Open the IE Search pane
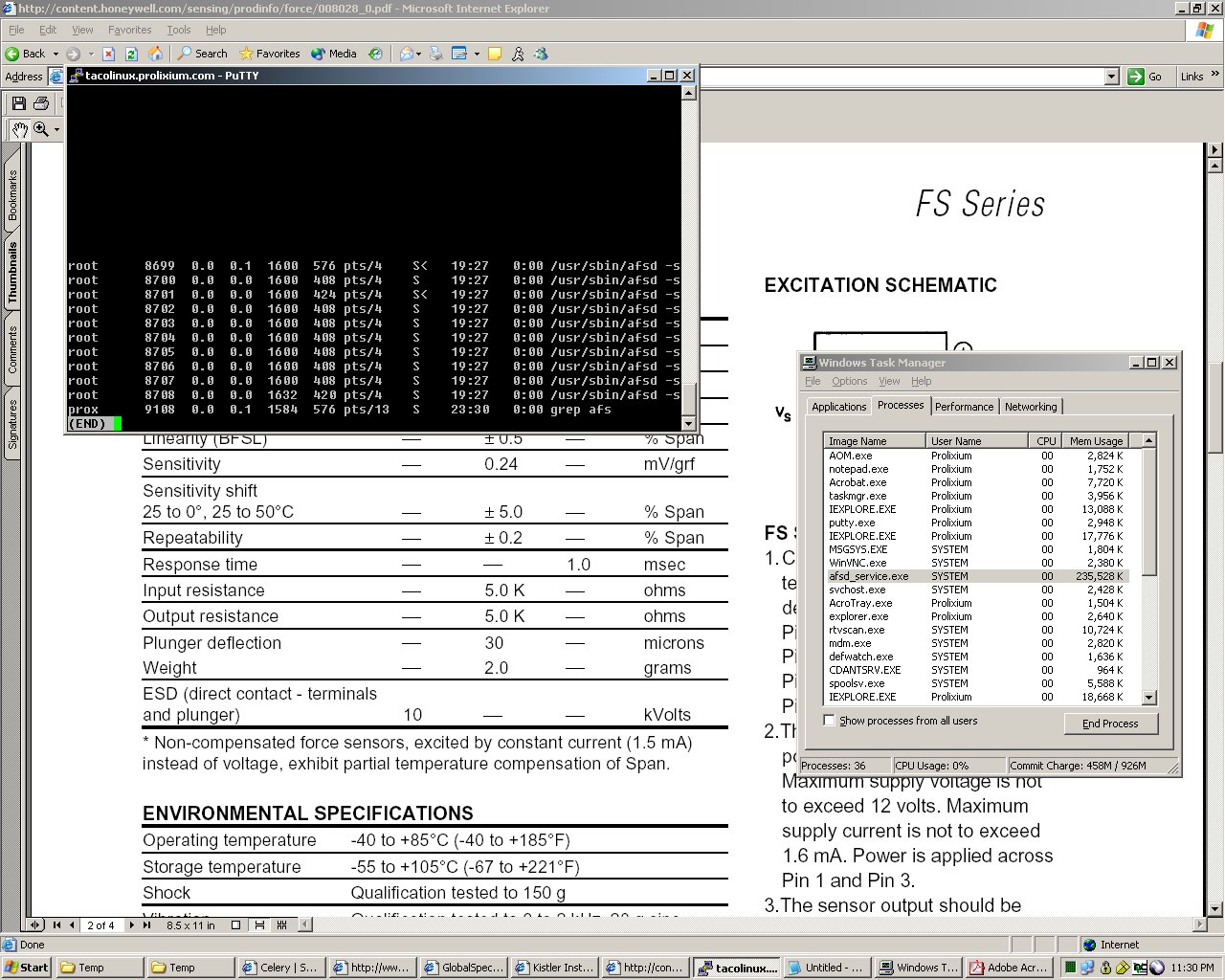Image resolution: width=1225 pixels, height=980 pixels. pos(203,54)
